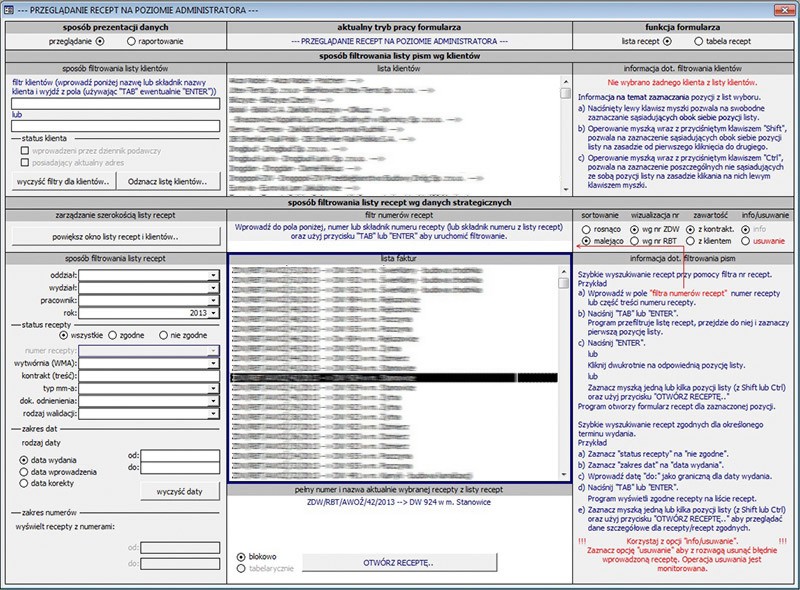
Task: Click the form icon in the title bar
Action: click(x=8, y=10)
